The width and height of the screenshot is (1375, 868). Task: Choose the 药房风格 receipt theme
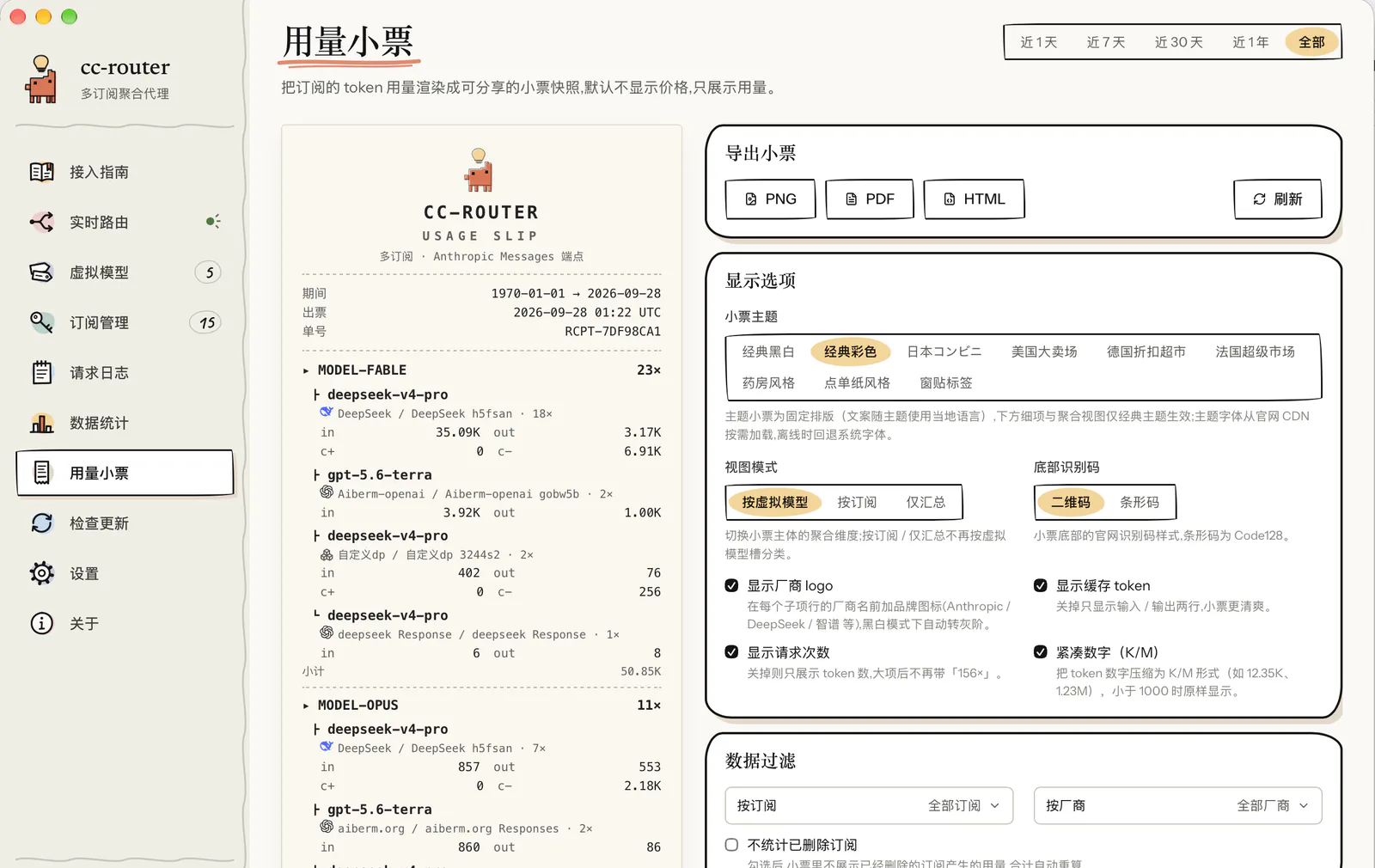pyautogui.click(x=768, y=383)
